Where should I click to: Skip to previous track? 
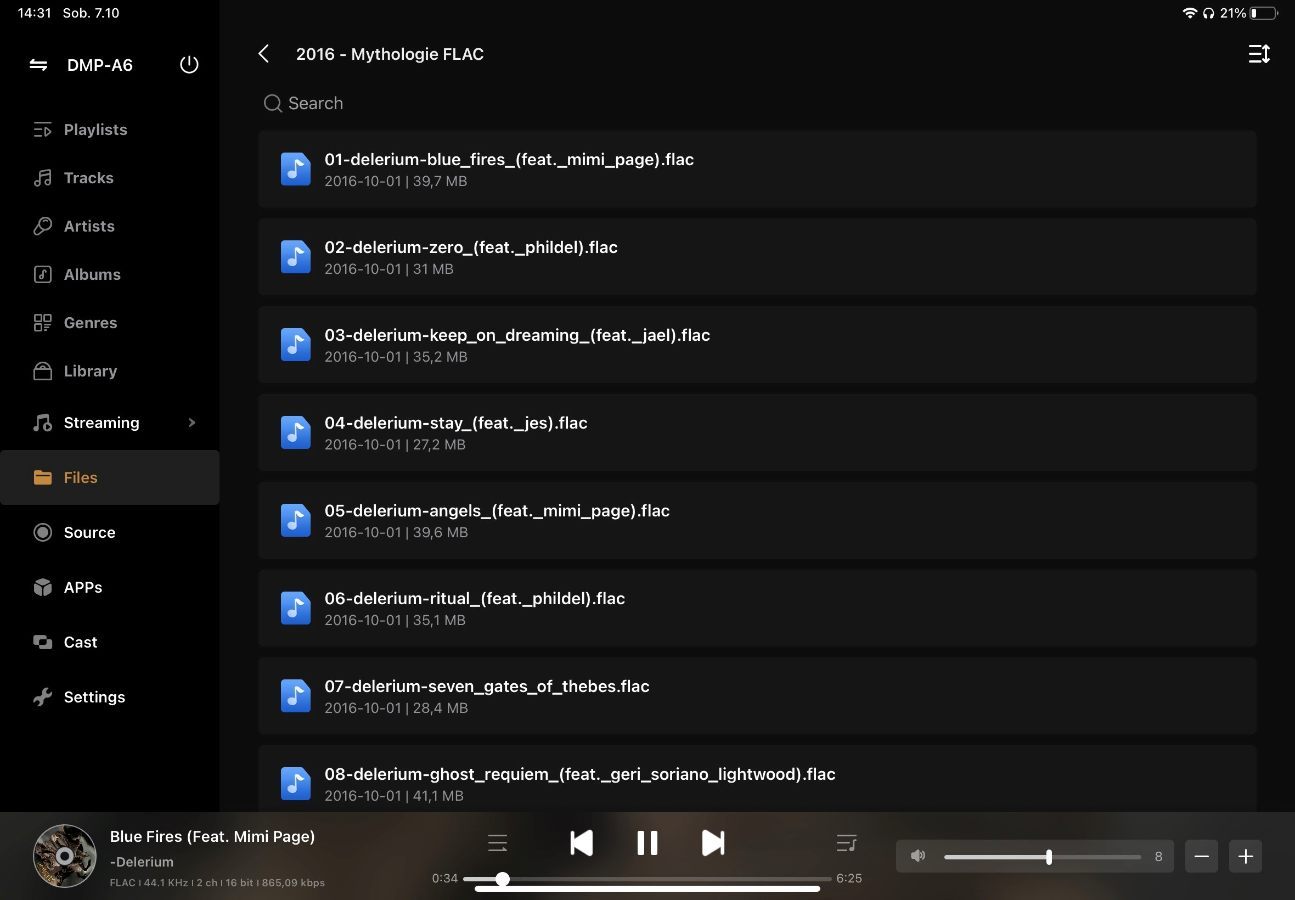tap(581, 843)
